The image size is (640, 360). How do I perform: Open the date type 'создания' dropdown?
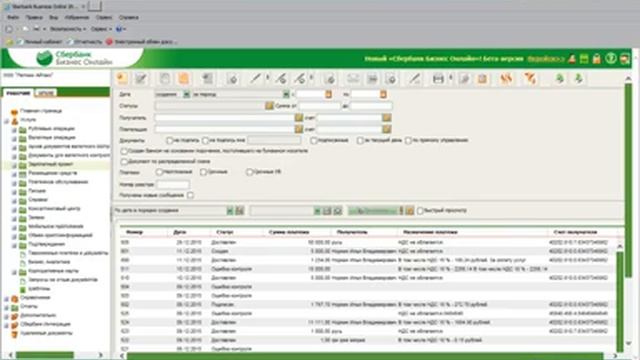point(187,94)
